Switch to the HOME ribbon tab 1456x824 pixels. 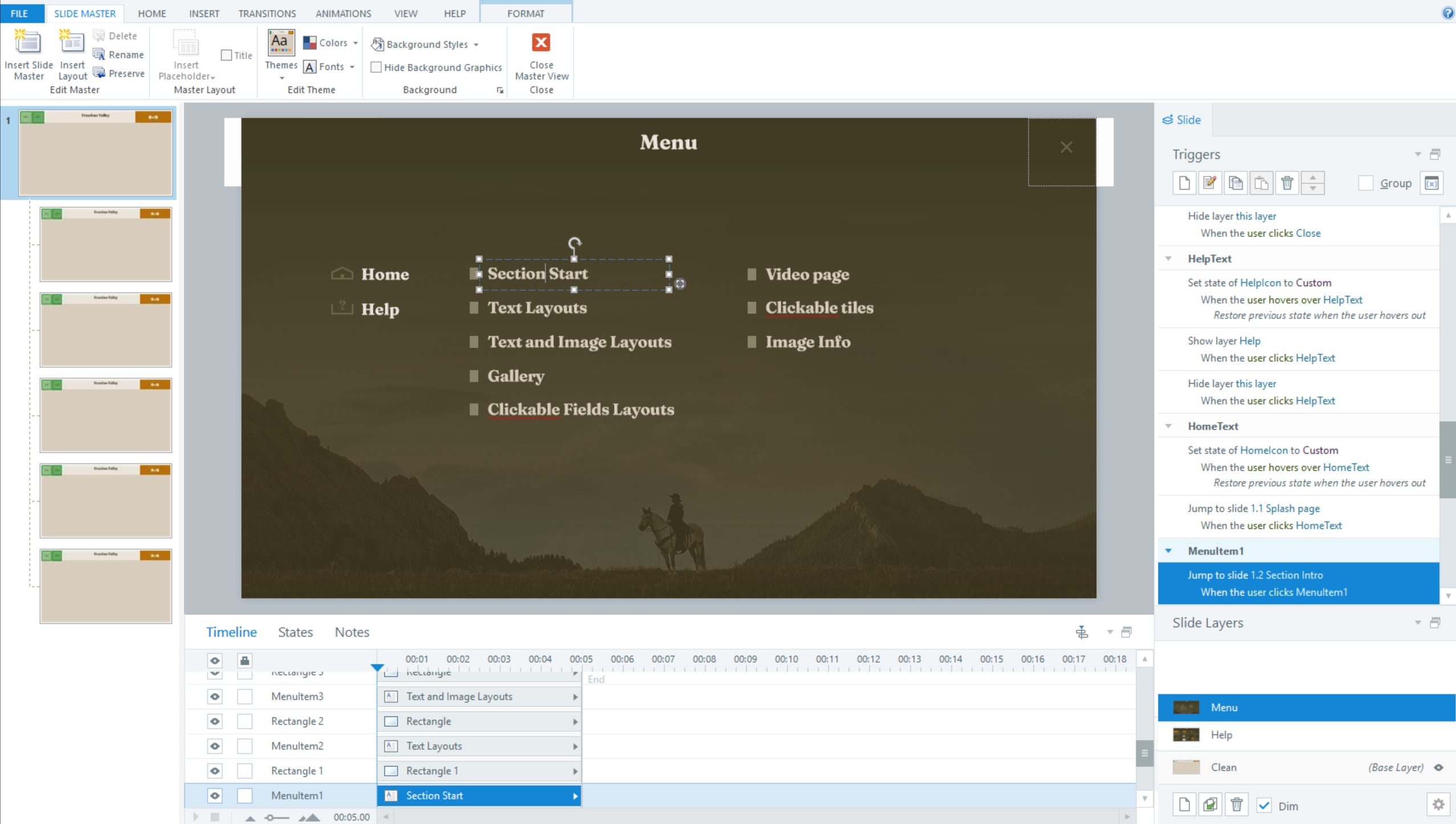click(x=152, y=13)
